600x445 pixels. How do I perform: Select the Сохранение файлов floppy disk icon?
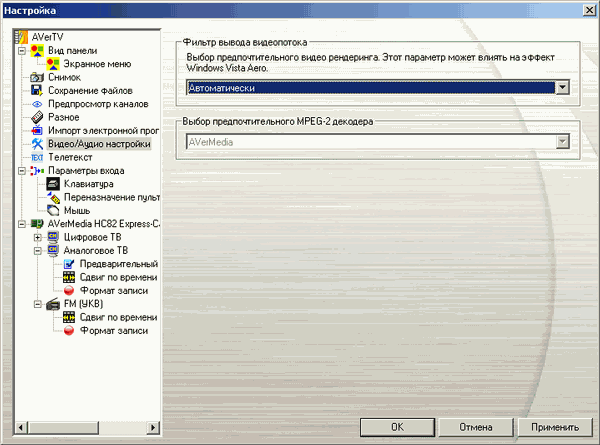(37, 90)
